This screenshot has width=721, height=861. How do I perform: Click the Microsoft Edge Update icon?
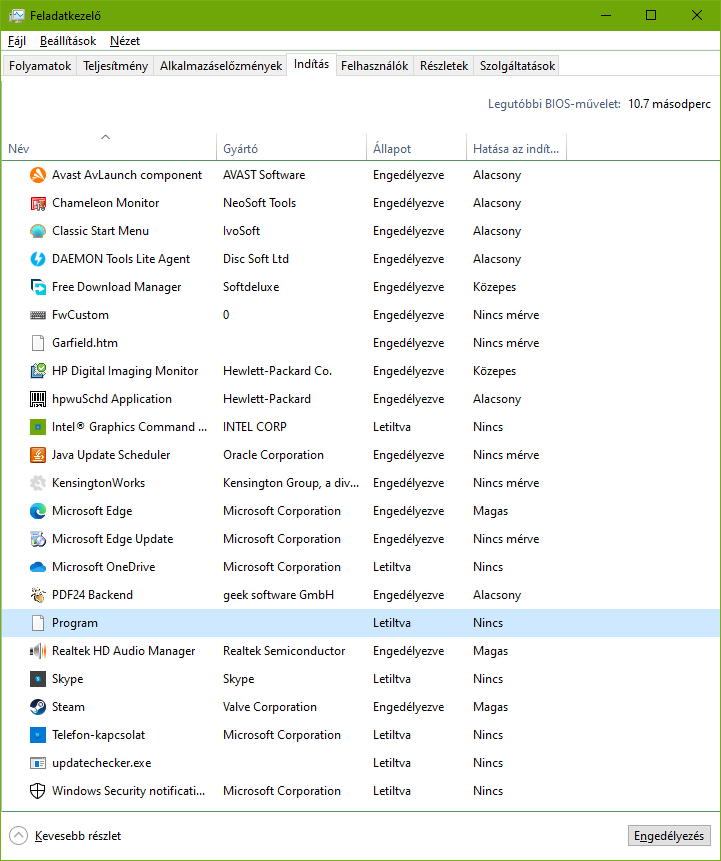coord(38,539)
